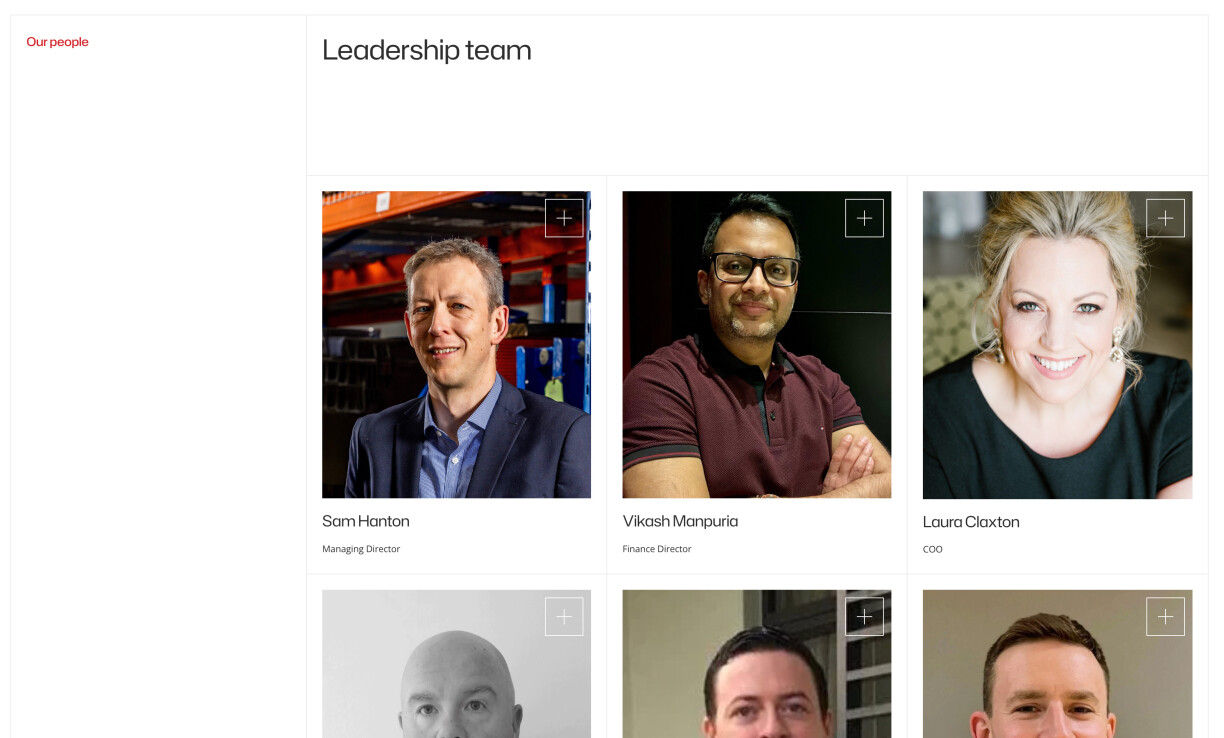Select Sam Hanton's portrait photo

tap(456, 345)
